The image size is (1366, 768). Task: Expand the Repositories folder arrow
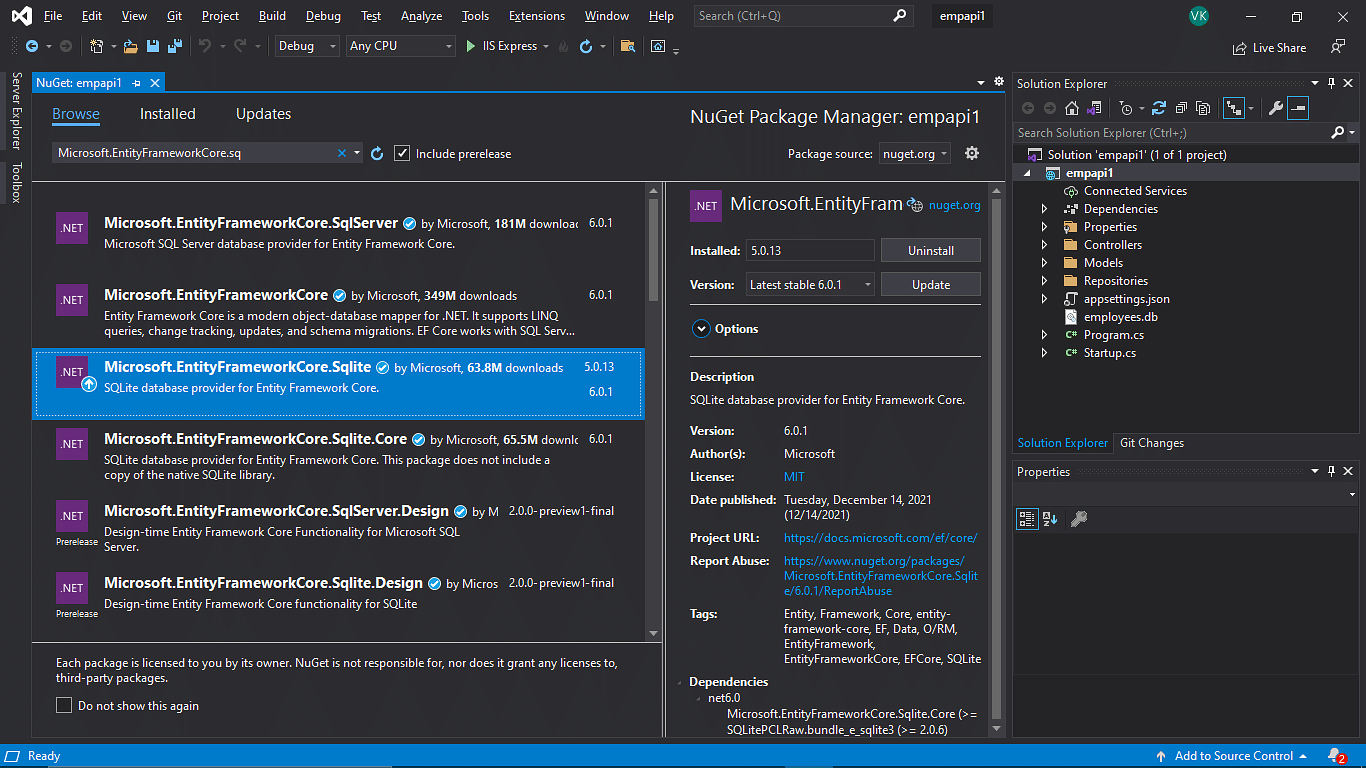(x=1044, y=281)
